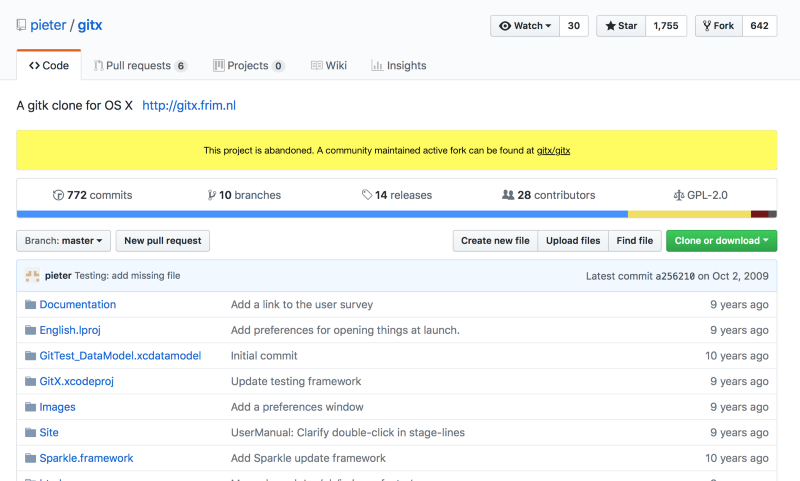Open the Site folder

pyautogui.click(x=49, y=433)
